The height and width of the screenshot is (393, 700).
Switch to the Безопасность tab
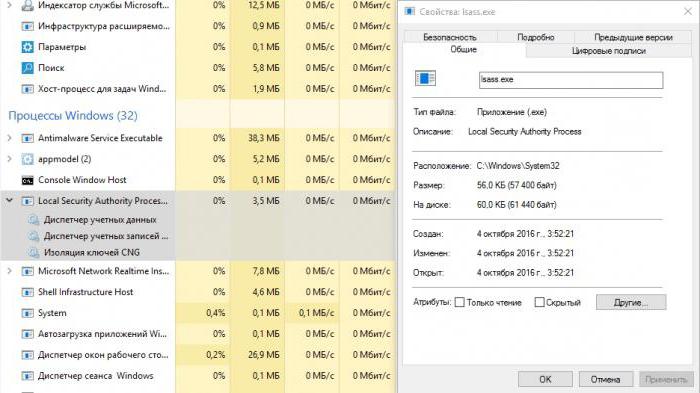coord(450,37)
